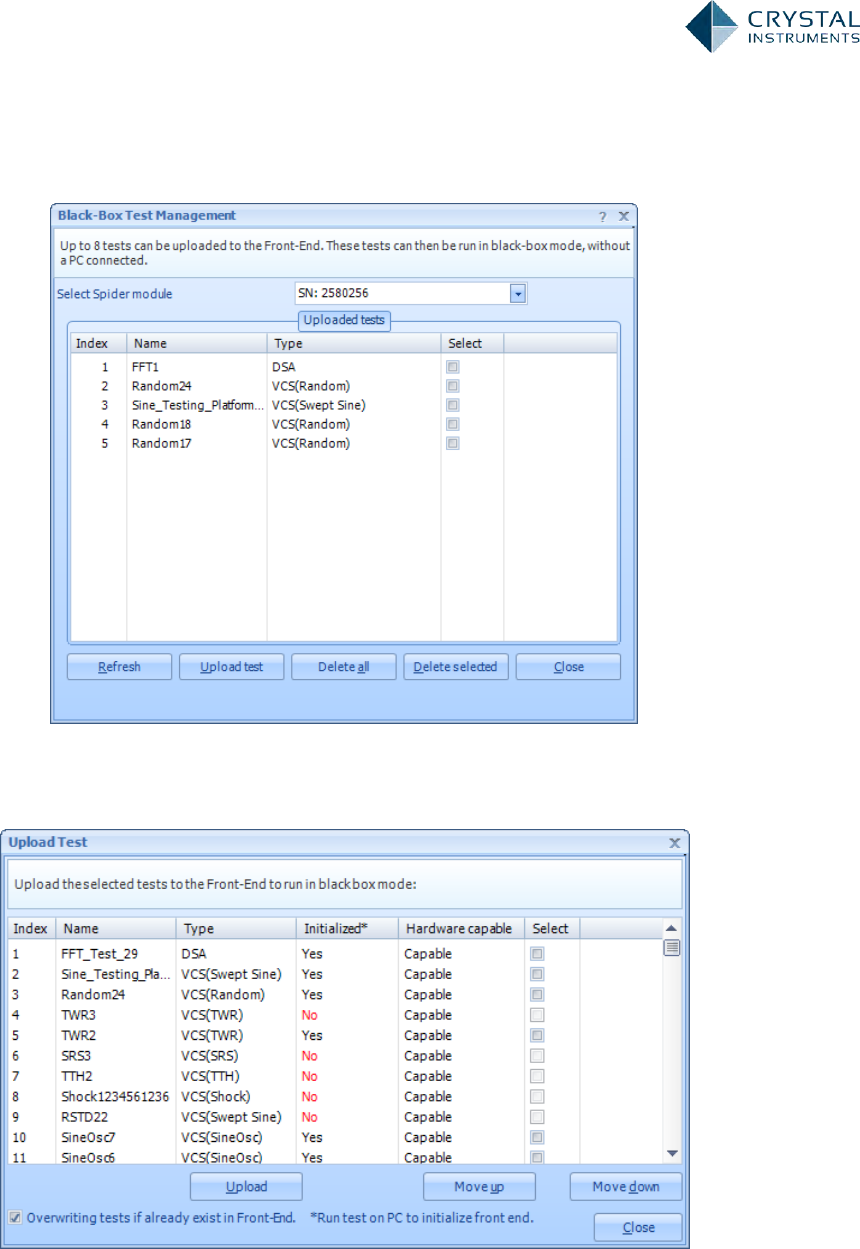Screen dimensions: 860x1249
Task: Click the help question mark in Black-Box Test Management
Action: [602, 216]
